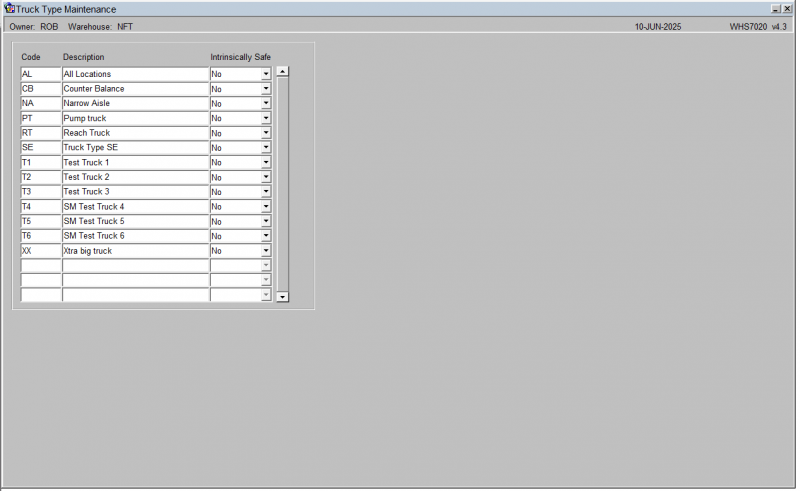800x491 pixels.
Task: Click the T4 code field
Action: 41,207
